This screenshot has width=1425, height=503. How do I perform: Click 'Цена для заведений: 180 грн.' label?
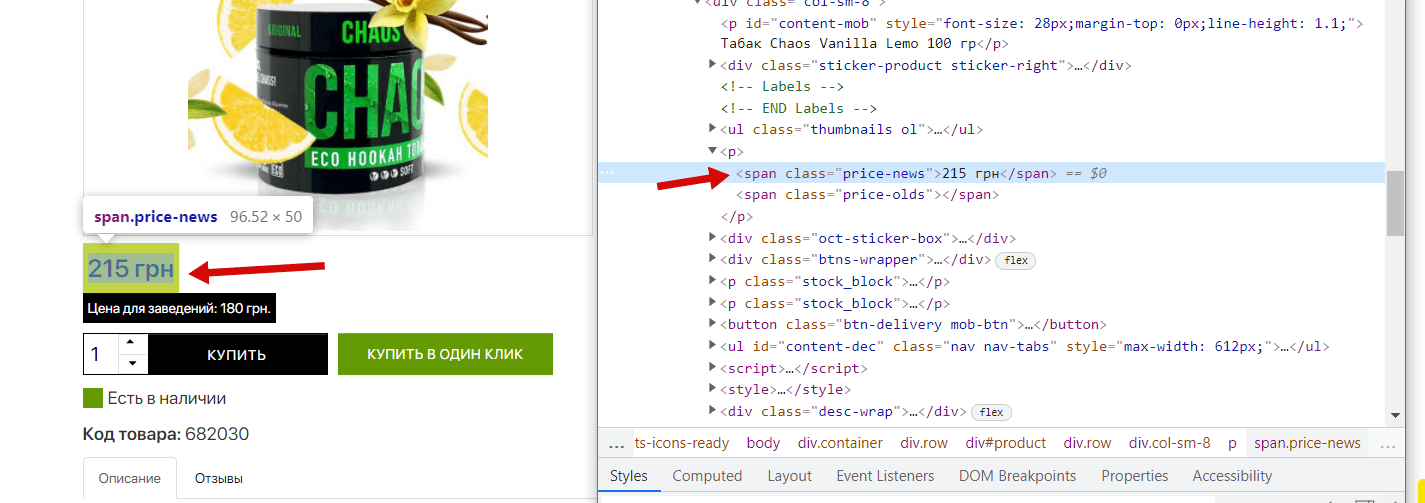pyautogui.click(x=179, y=308)
